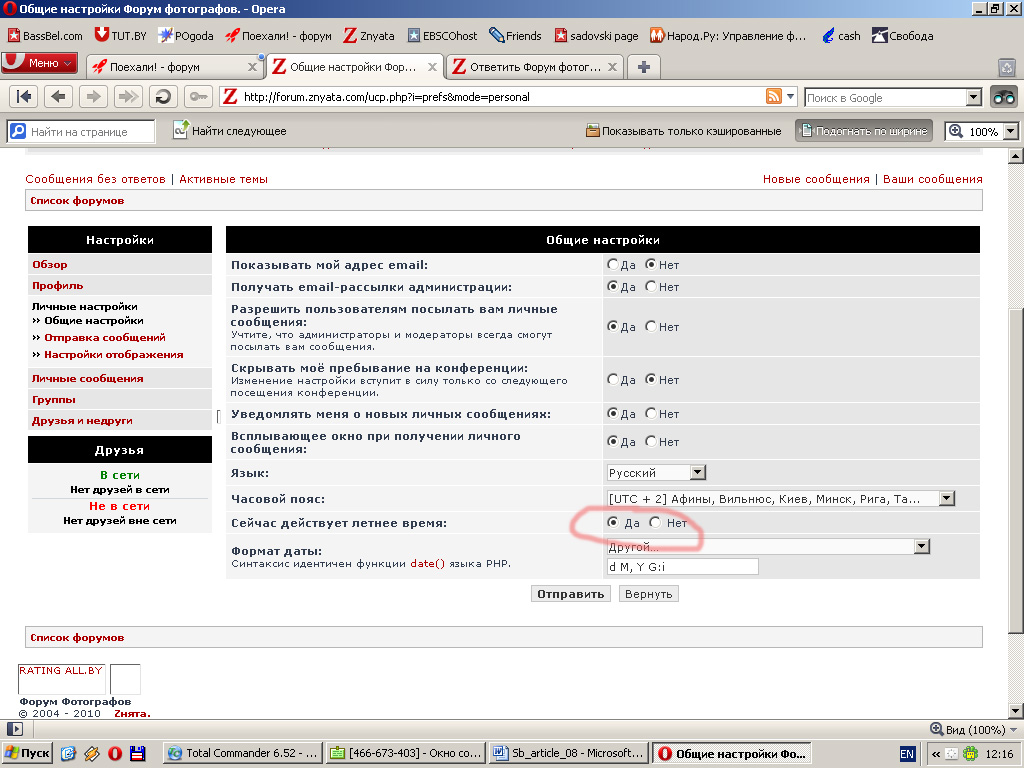Image resolution: width=1024 pixels, height=768 pixels.
Task: Click the date format text field
Action: pyautogui.click(x=682, y=566)
